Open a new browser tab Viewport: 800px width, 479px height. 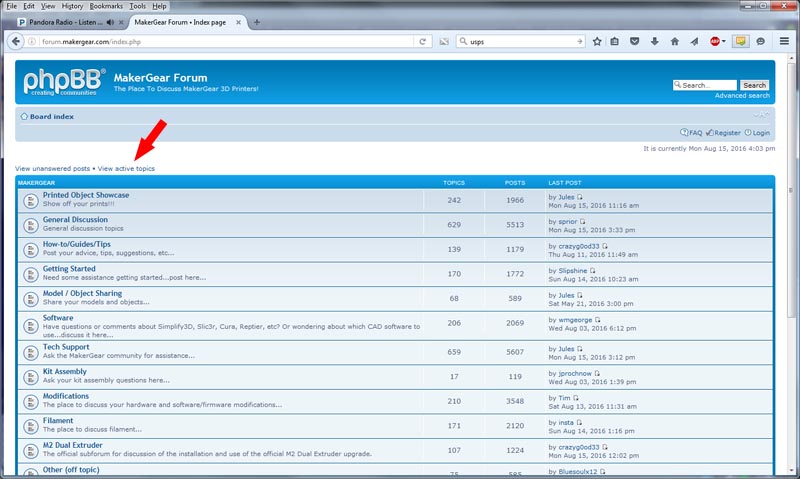[x=257, y=22]
